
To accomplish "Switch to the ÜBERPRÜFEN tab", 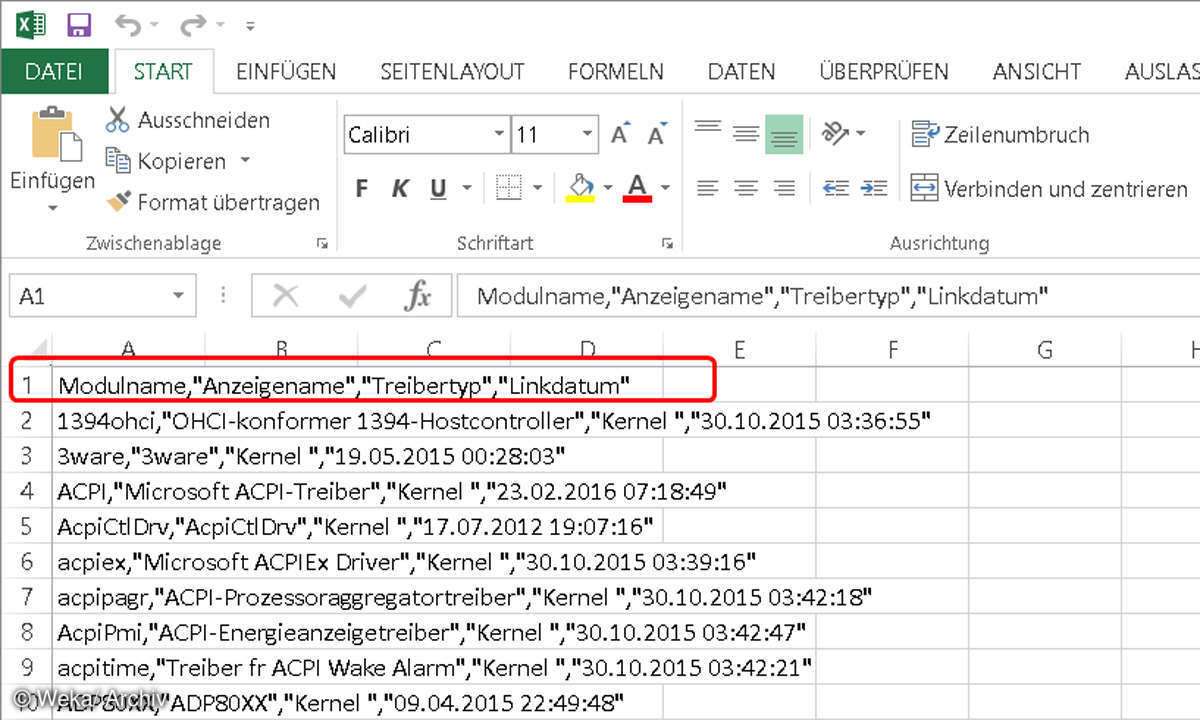I will (x=883, y=72).
